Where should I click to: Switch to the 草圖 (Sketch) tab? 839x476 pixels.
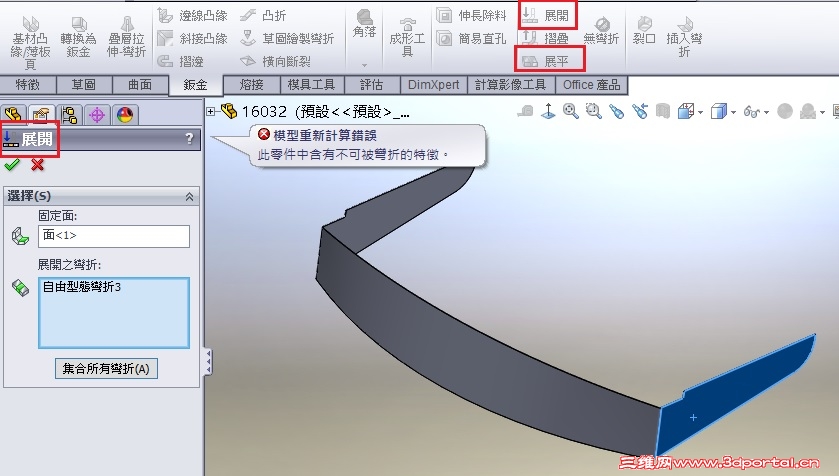point(83,85)
